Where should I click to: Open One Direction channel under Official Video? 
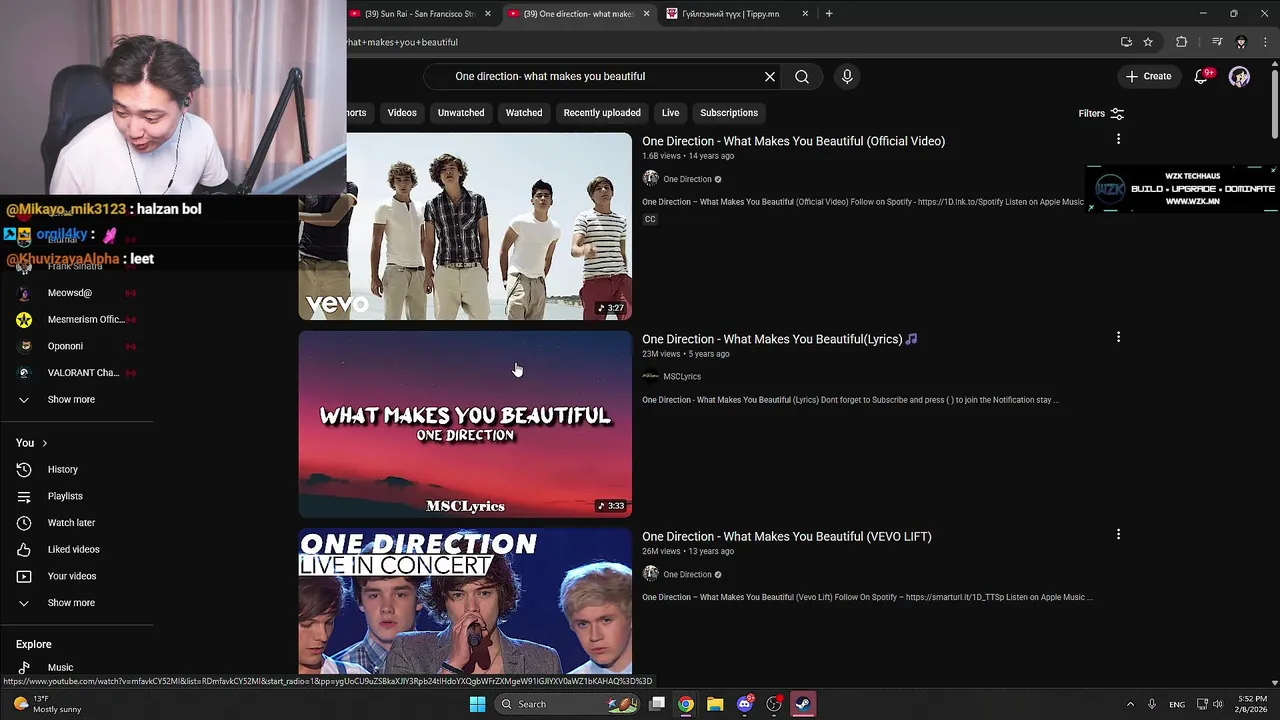pyautogui.click(x=687, y=179)
